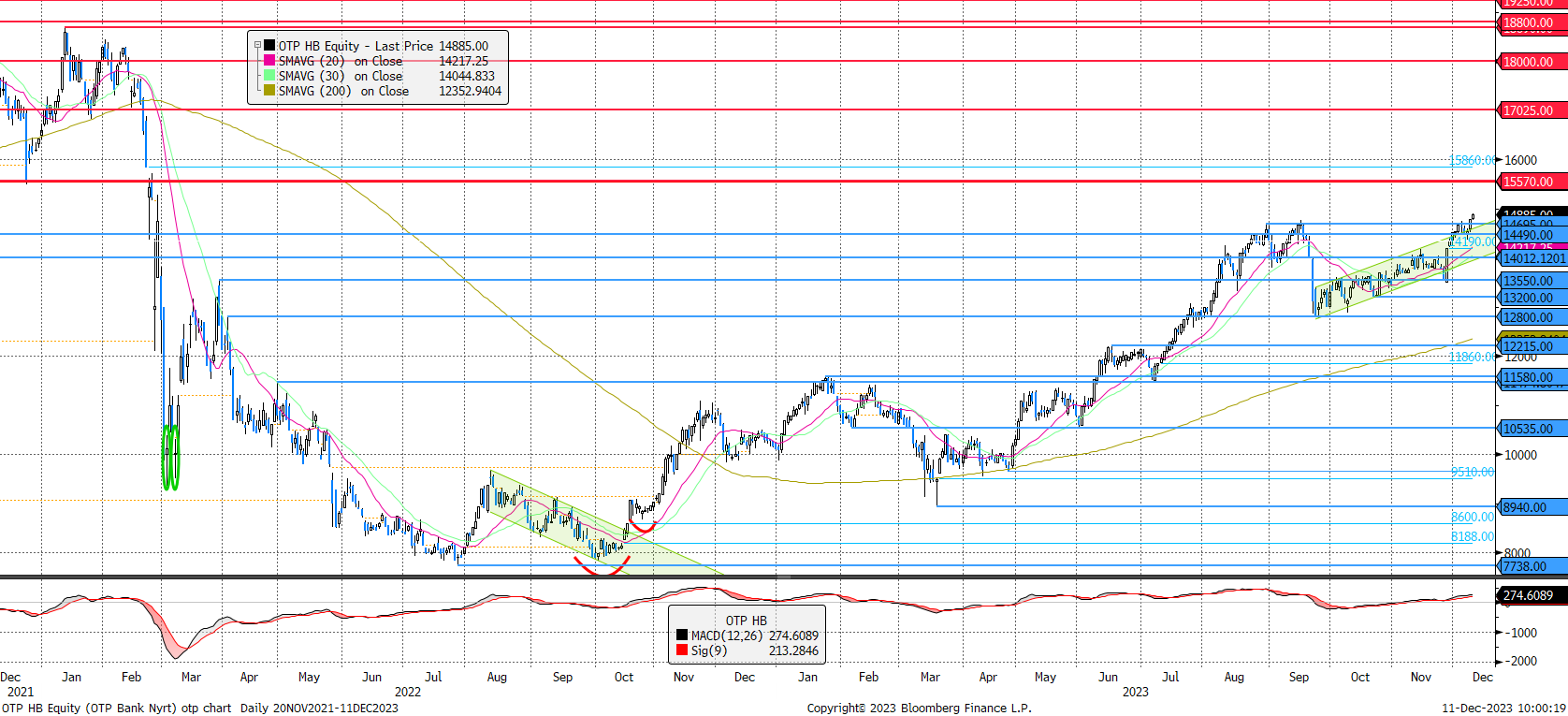The width and height of the screenshot is (1568, 716).
Task: Click the -2000 MACD axis tick label
Action: click(x=1520, y=661)
